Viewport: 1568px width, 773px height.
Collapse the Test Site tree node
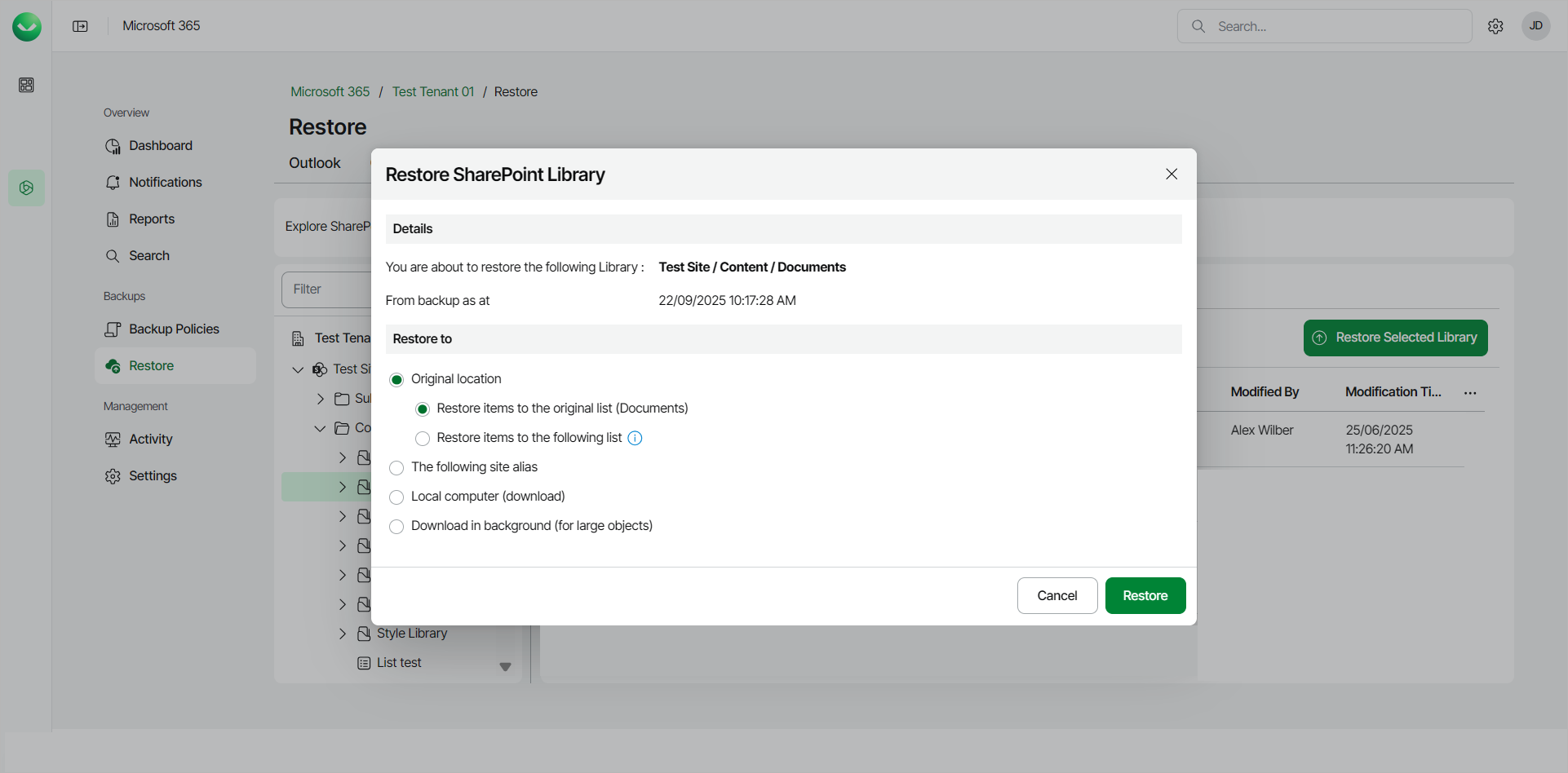298,369
